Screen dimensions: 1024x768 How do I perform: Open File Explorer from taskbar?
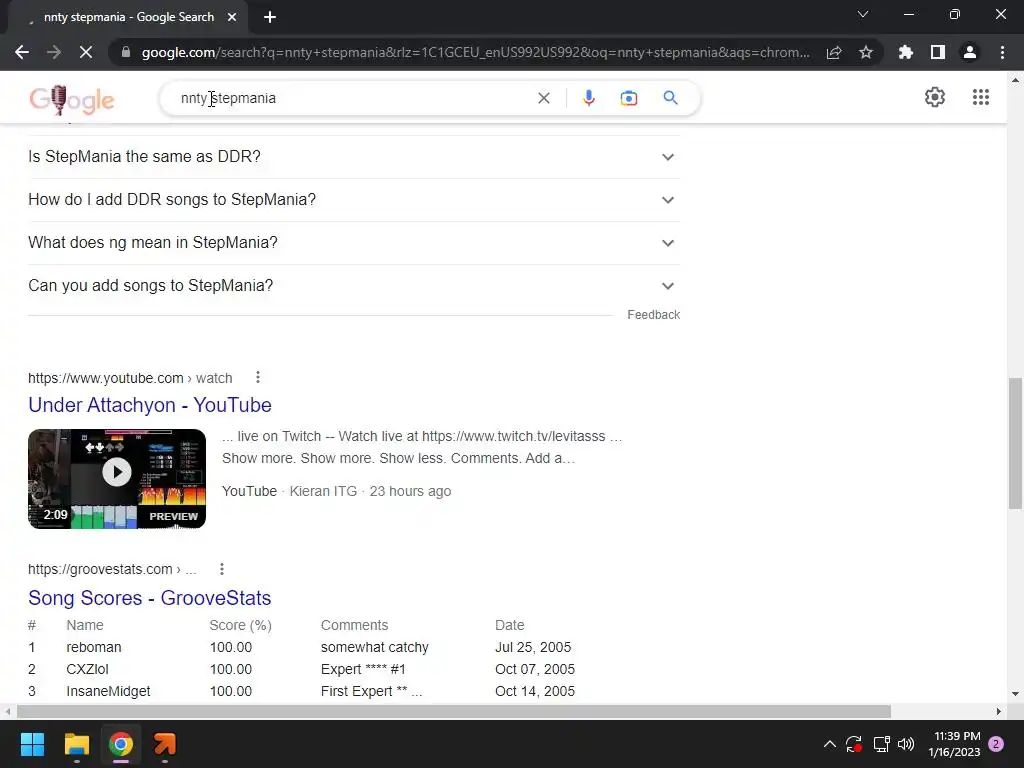[x=76, y=744]
